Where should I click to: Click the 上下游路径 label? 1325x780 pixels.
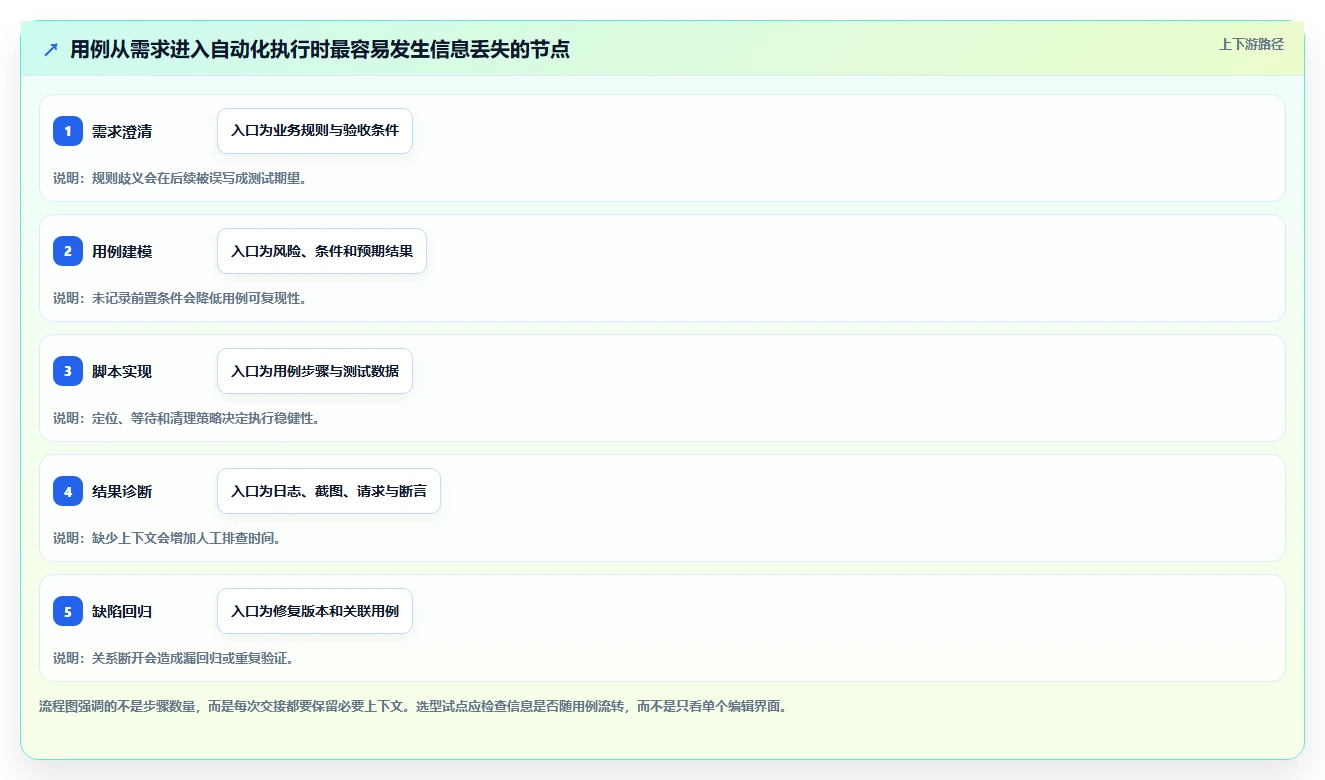[1251, 44]
